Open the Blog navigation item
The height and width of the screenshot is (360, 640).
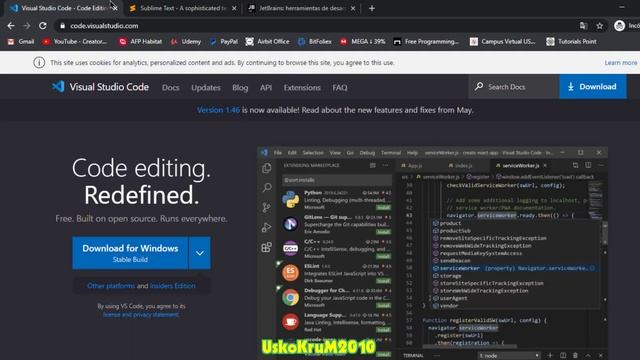(x=240, y=88)
